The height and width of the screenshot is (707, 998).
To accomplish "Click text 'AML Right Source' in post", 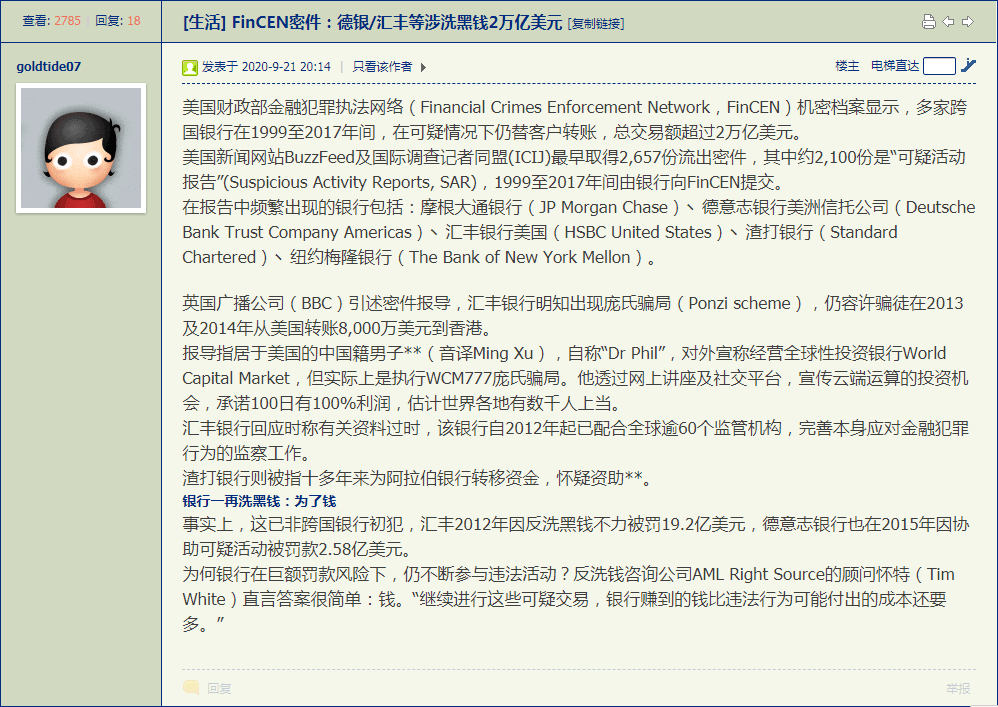I will tap(758, 575).
